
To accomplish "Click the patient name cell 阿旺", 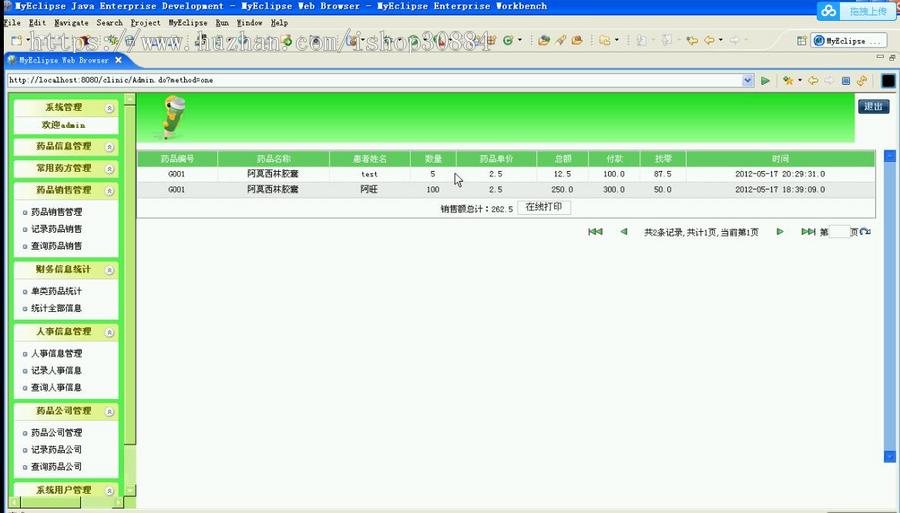I will (x=369, y=189).
